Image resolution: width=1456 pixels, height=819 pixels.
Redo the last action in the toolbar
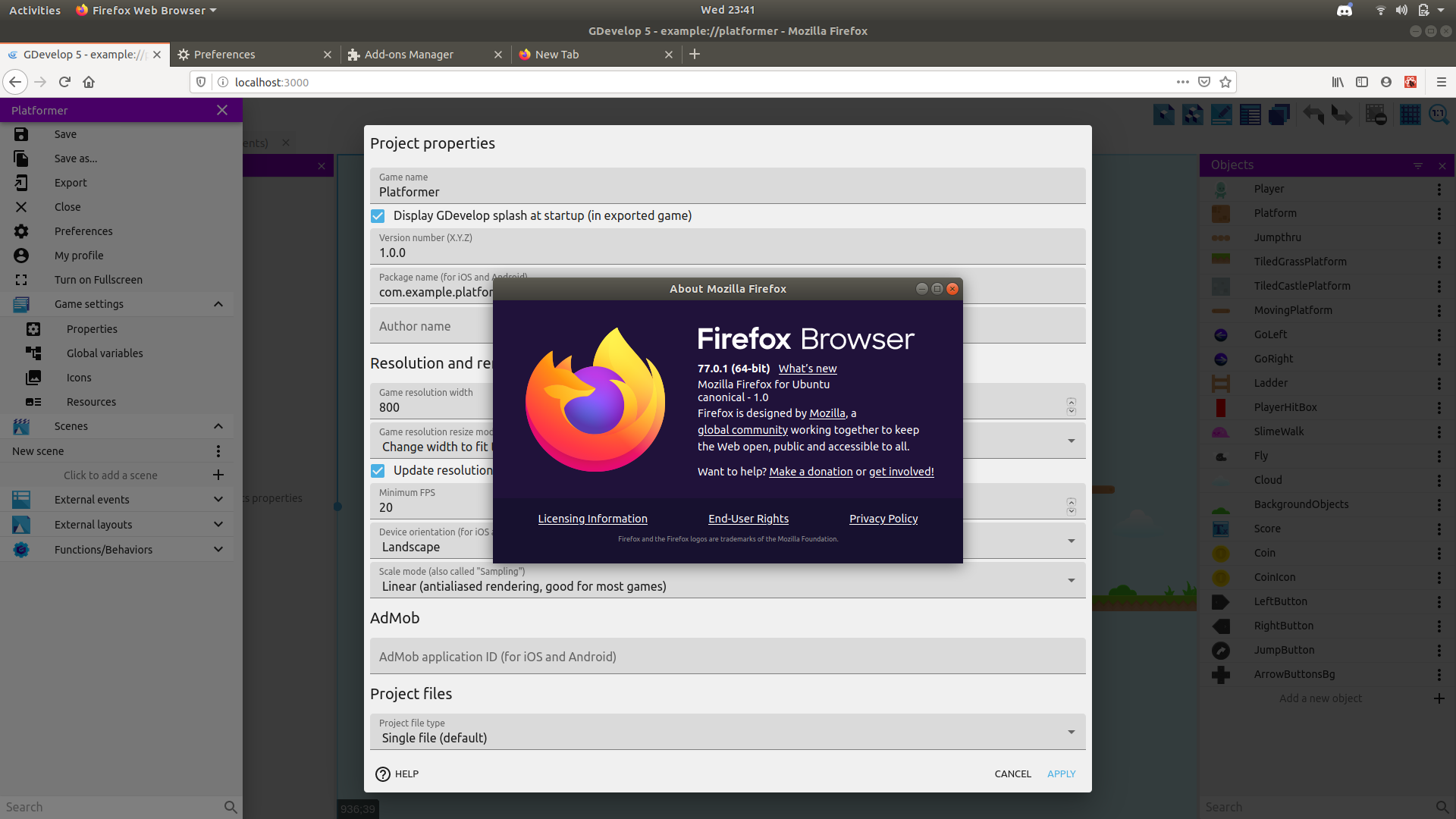[1342, 115]
